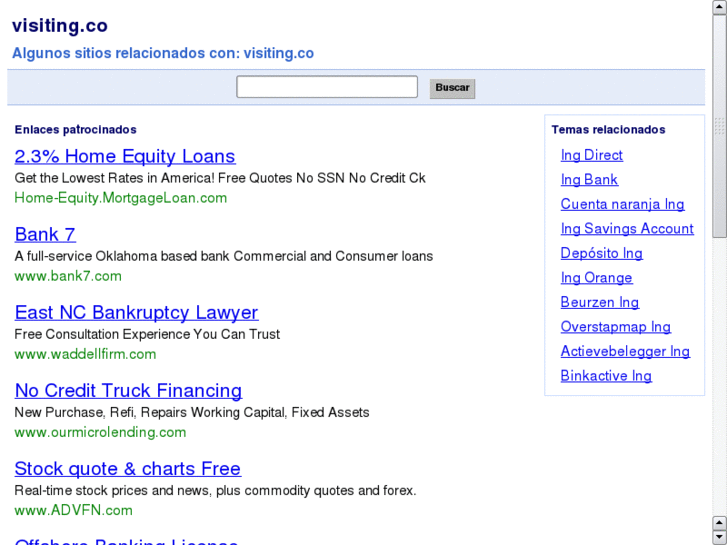
Task: Click the scrollbar up arrow at top
Action: [x=720, y=7]
